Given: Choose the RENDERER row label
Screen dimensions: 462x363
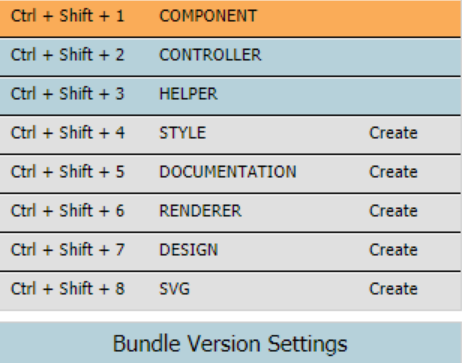Looking at the screenshot, I should pos(200,211).
